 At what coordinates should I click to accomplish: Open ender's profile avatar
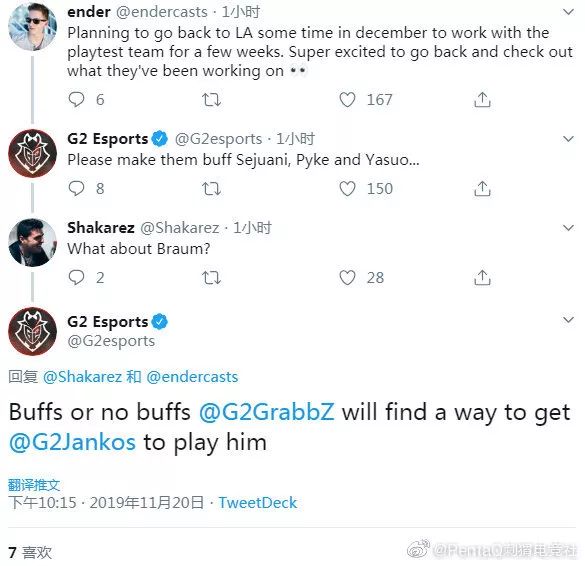coord(32,26)
